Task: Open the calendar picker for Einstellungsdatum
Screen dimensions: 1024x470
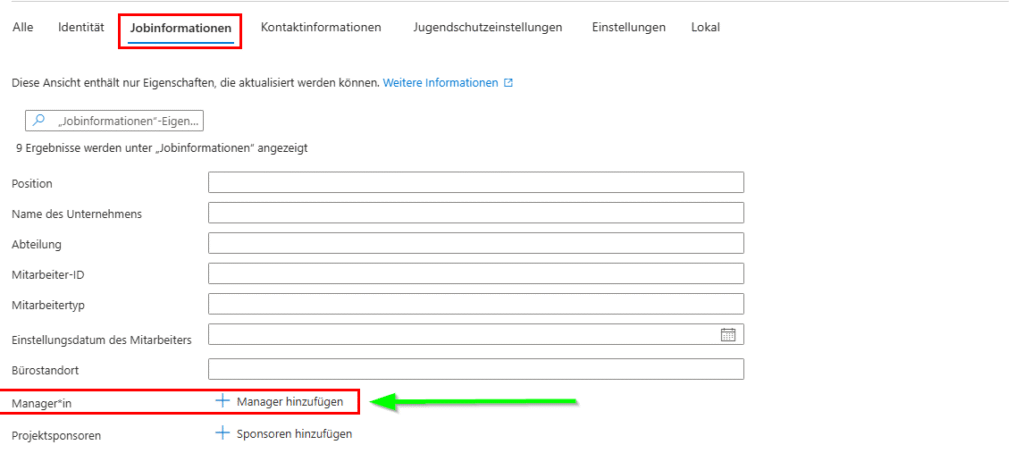Action: [x=728, y=334]
